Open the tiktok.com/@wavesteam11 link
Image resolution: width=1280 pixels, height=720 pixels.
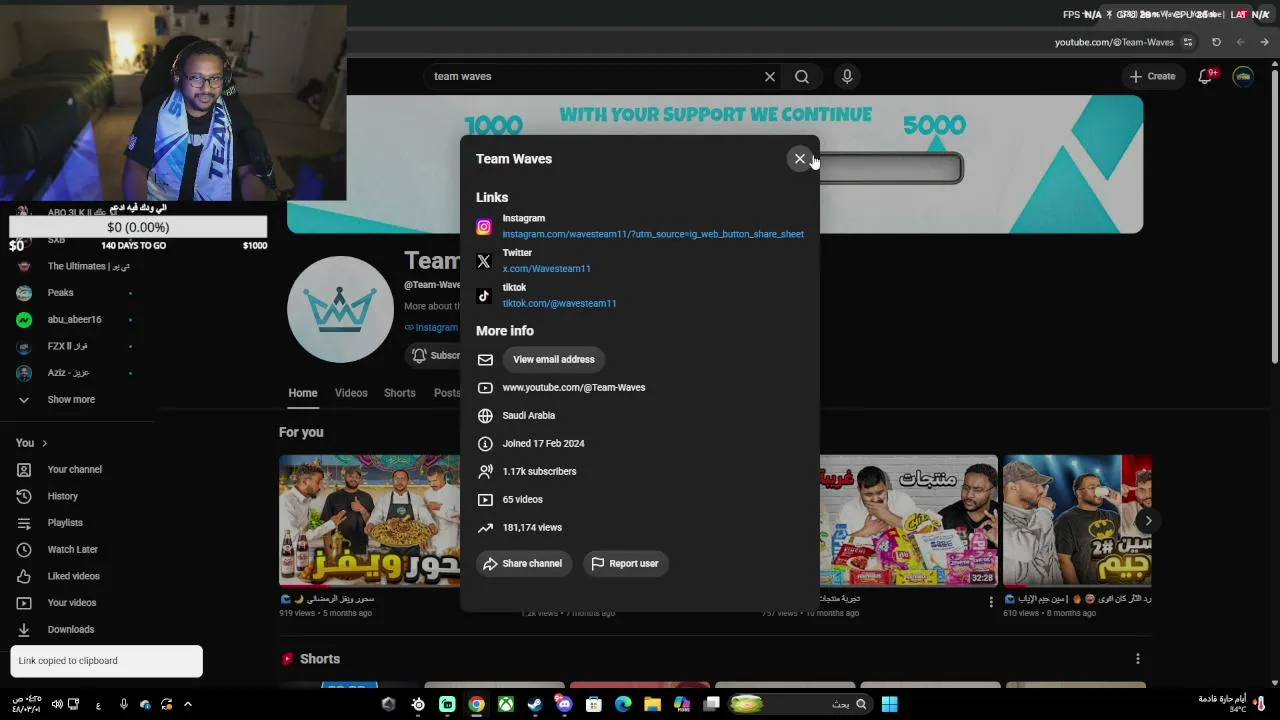(x=559, y=303)
